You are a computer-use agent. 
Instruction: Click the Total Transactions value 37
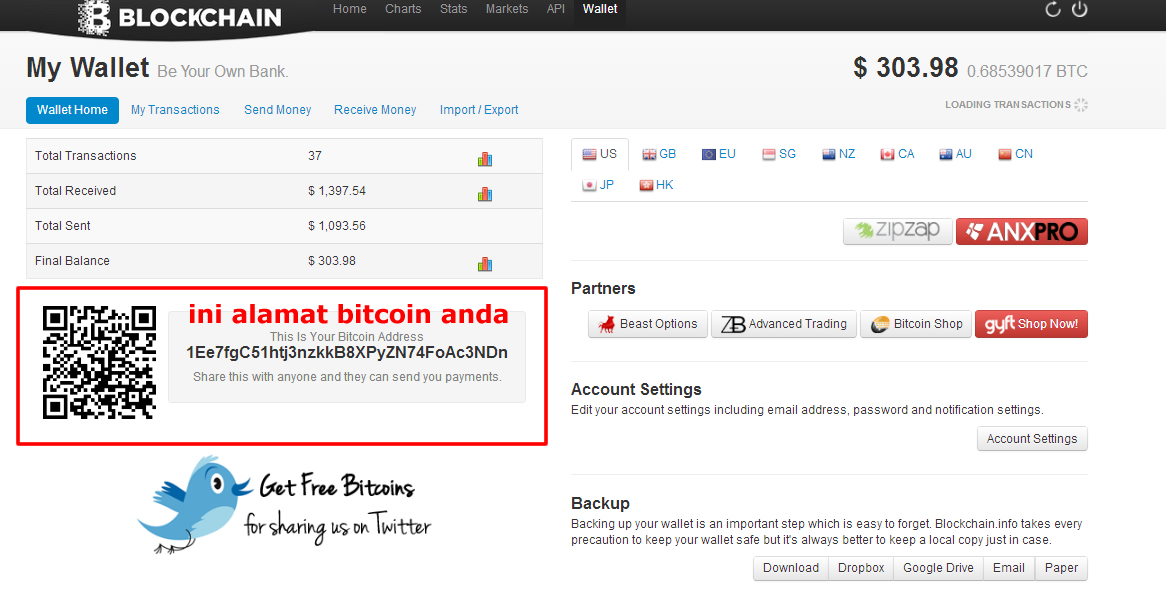(x=315, y=156)
